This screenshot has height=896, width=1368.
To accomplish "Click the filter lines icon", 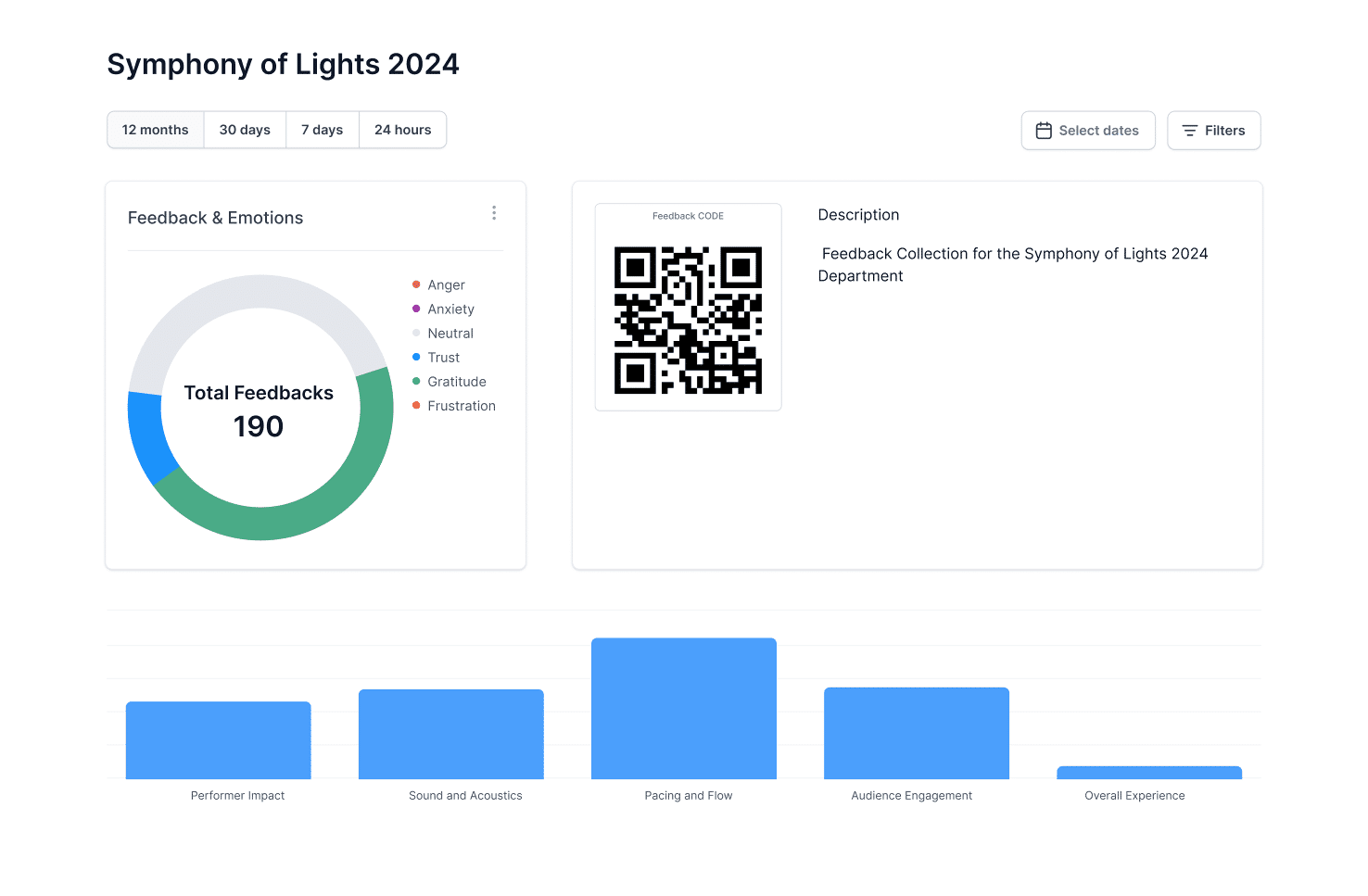I will (1190, 131).
